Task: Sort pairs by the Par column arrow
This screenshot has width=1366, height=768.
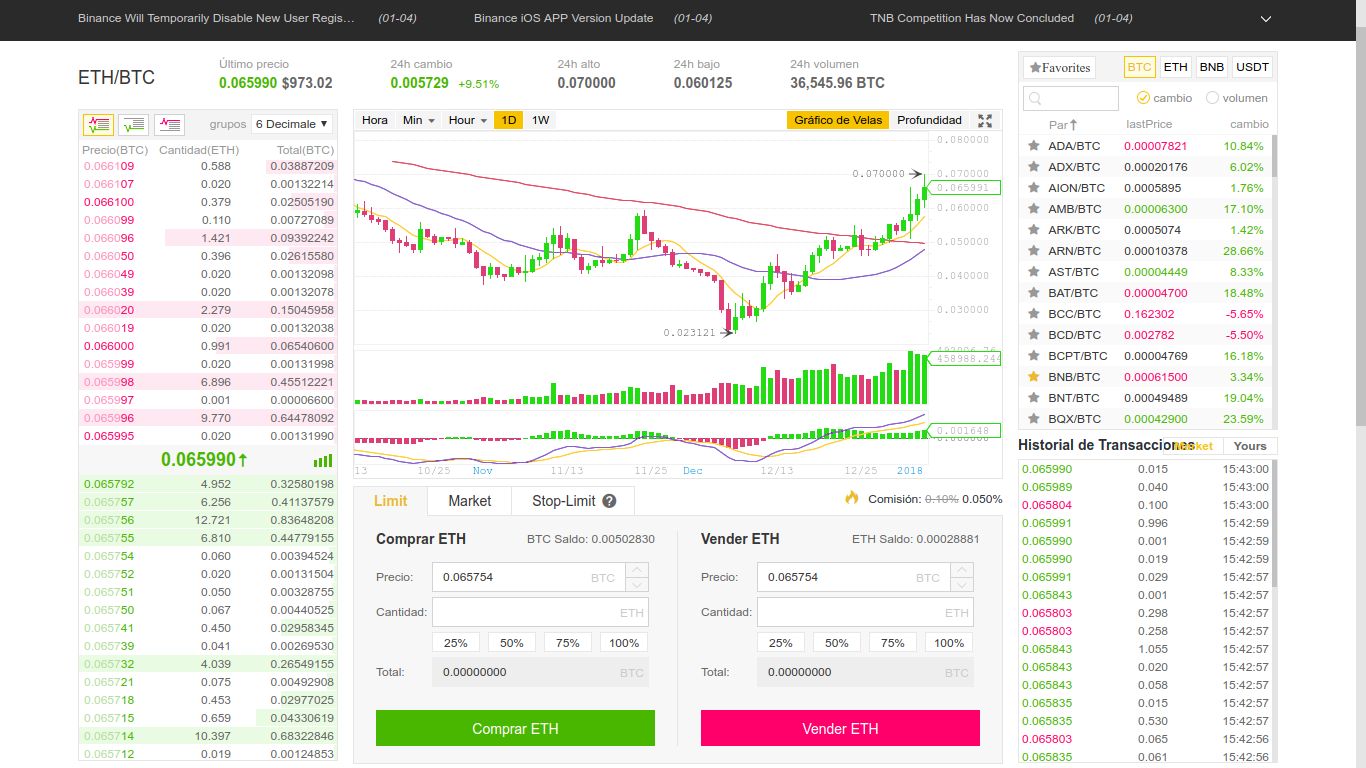Action: pos(1073,125)
